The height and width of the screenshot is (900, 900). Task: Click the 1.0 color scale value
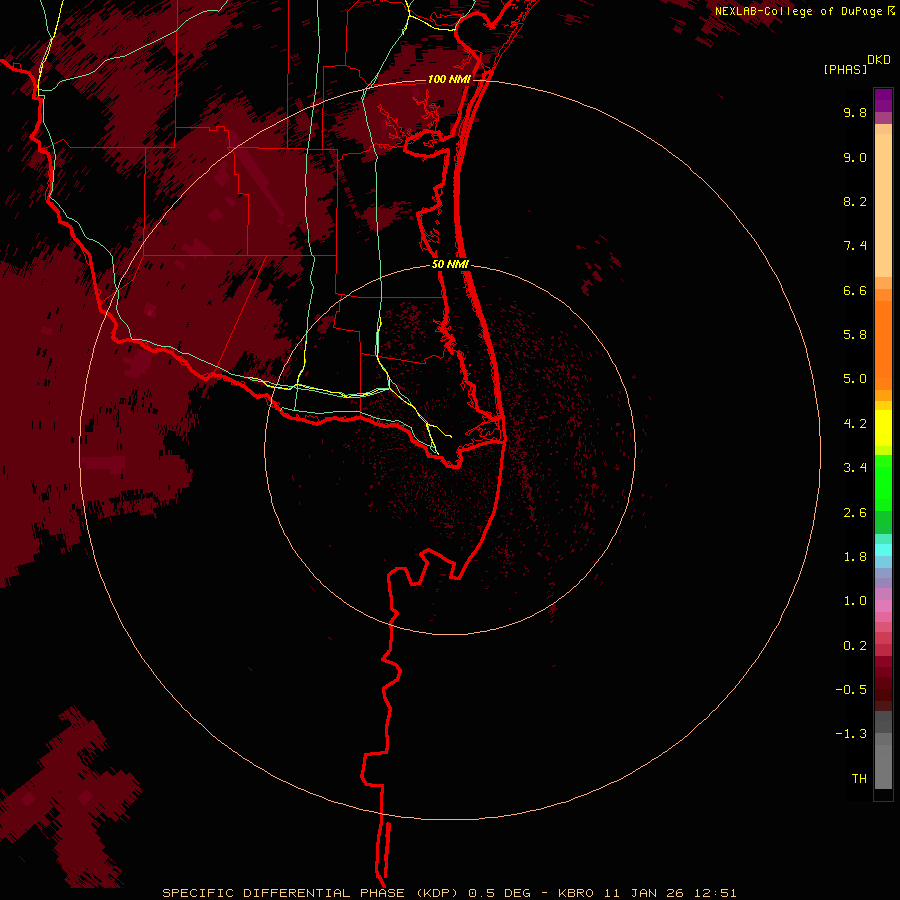(x=855, y=601)
